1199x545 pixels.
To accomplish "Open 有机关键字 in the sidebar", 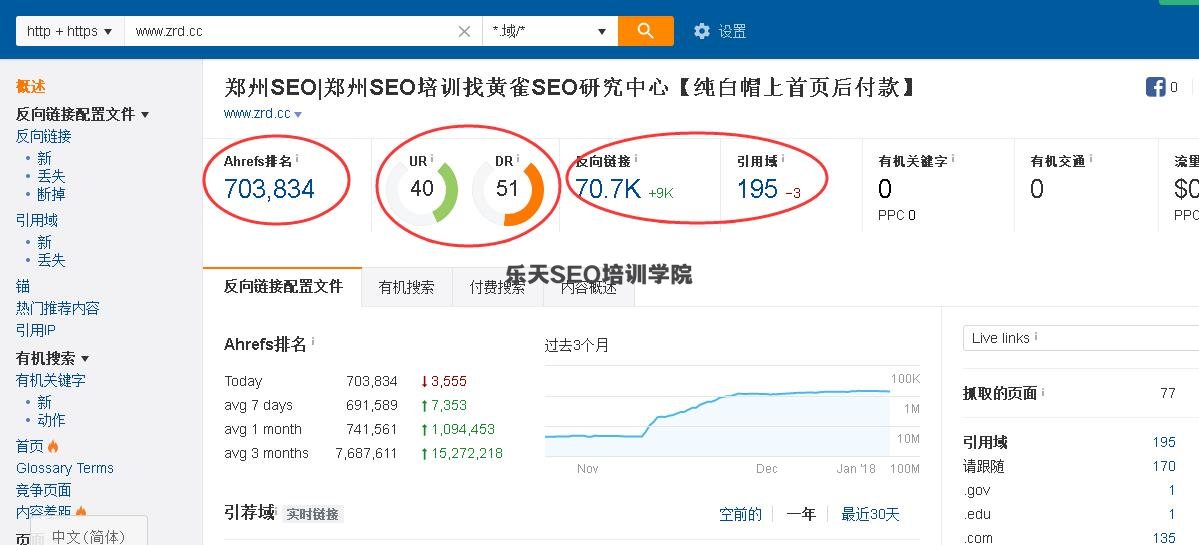I will (50, 380).
